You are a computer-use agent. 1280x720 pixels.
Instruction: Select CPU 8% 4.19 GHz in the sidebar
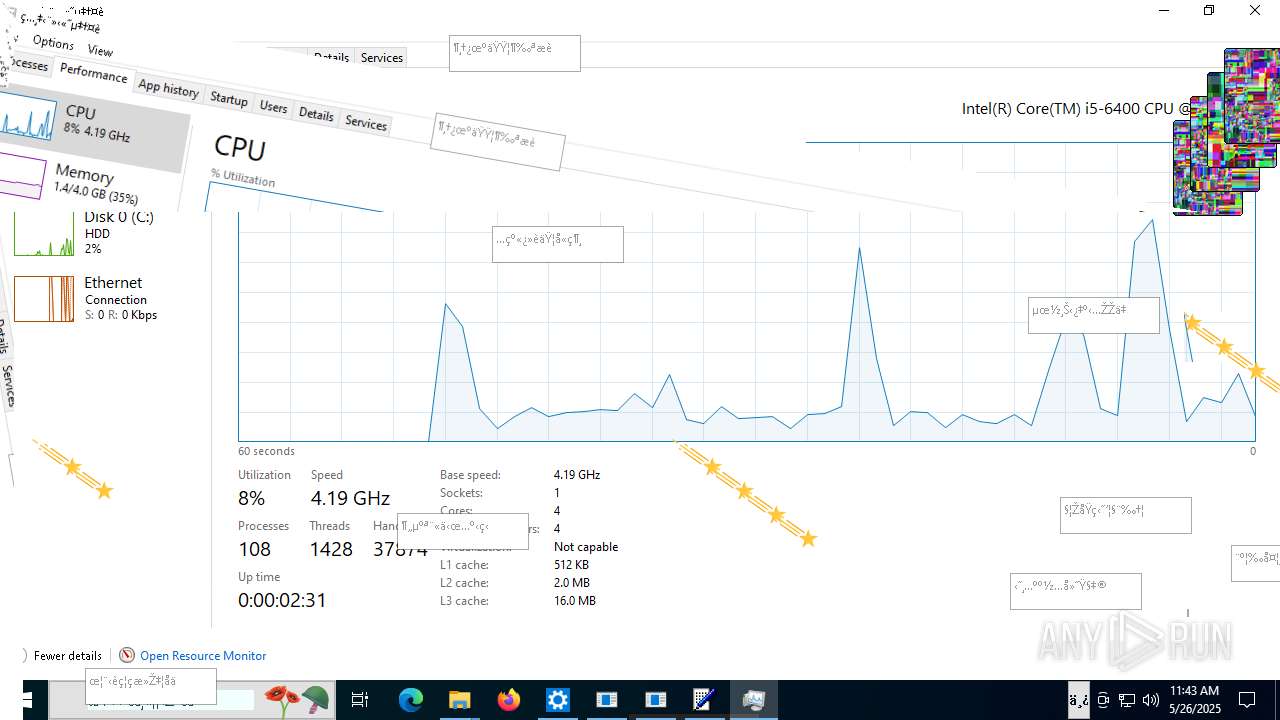[95, 120]
